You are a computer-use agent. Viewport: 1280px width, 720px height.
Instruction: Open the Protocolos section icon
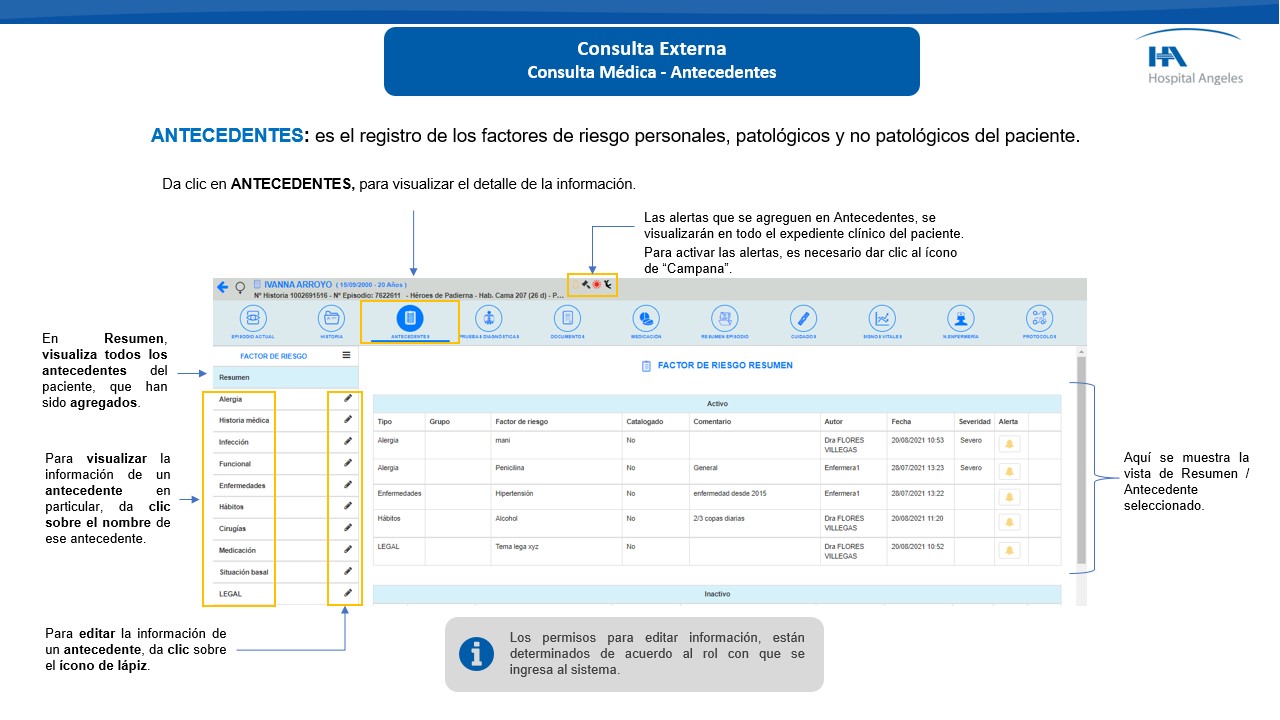click(x=1040, y=318)
